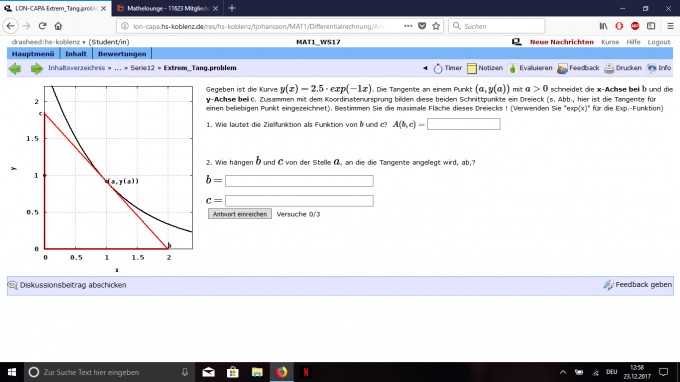Open a new browser tab
This screenshot has width=680, height=382.
coord(232,8)
